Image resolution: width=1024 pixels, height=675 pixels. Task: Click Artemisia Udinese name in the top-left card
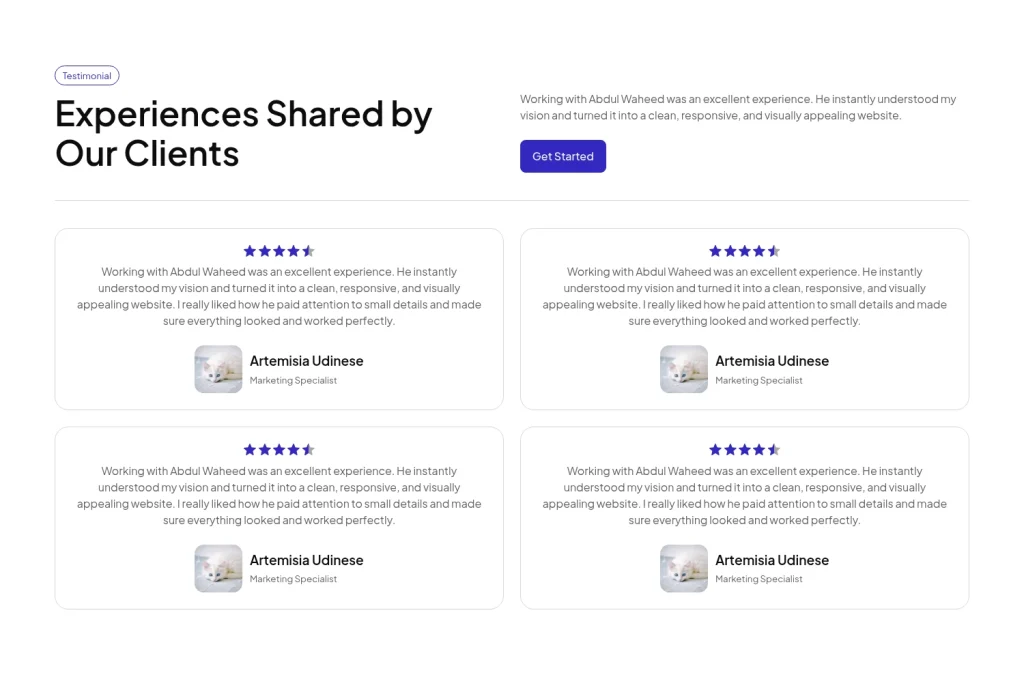point(306,361)
